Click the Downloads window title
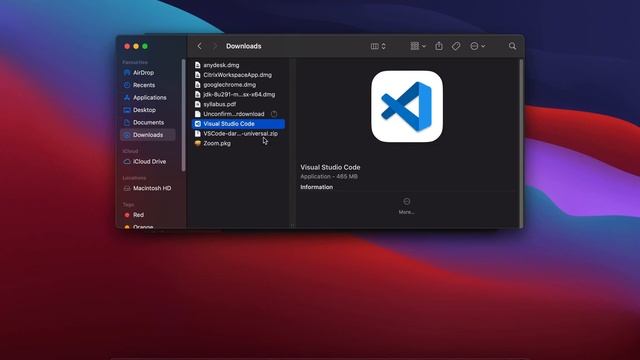Viewport: 640px width, 360px height. coord(244,46)
